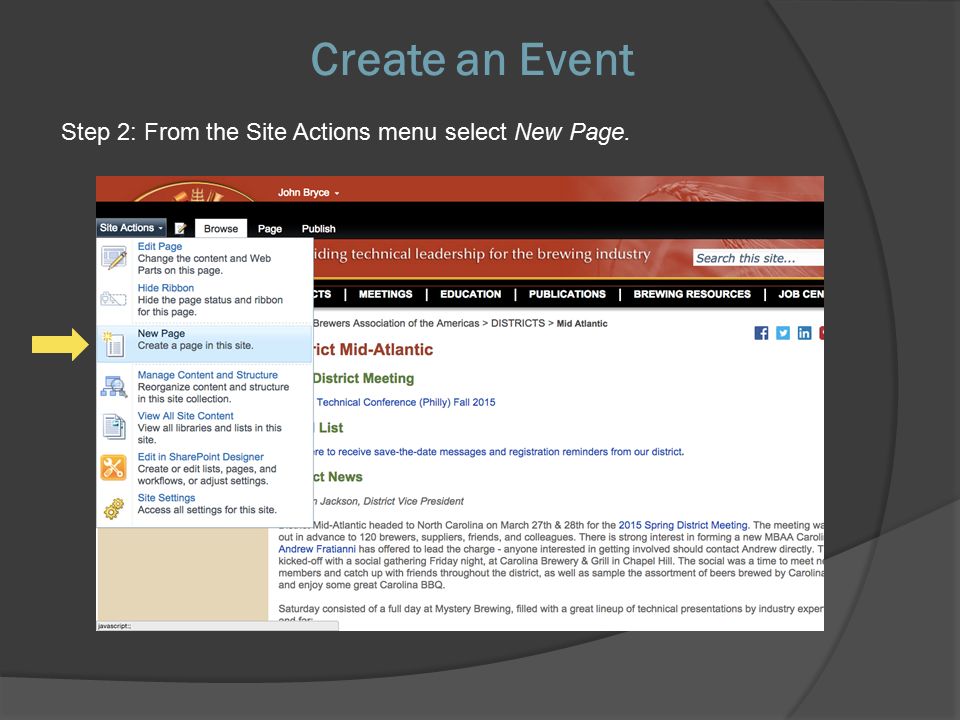Open the MEETINGS navigation item
Screen dimensions: 960x720
point(386,294)
